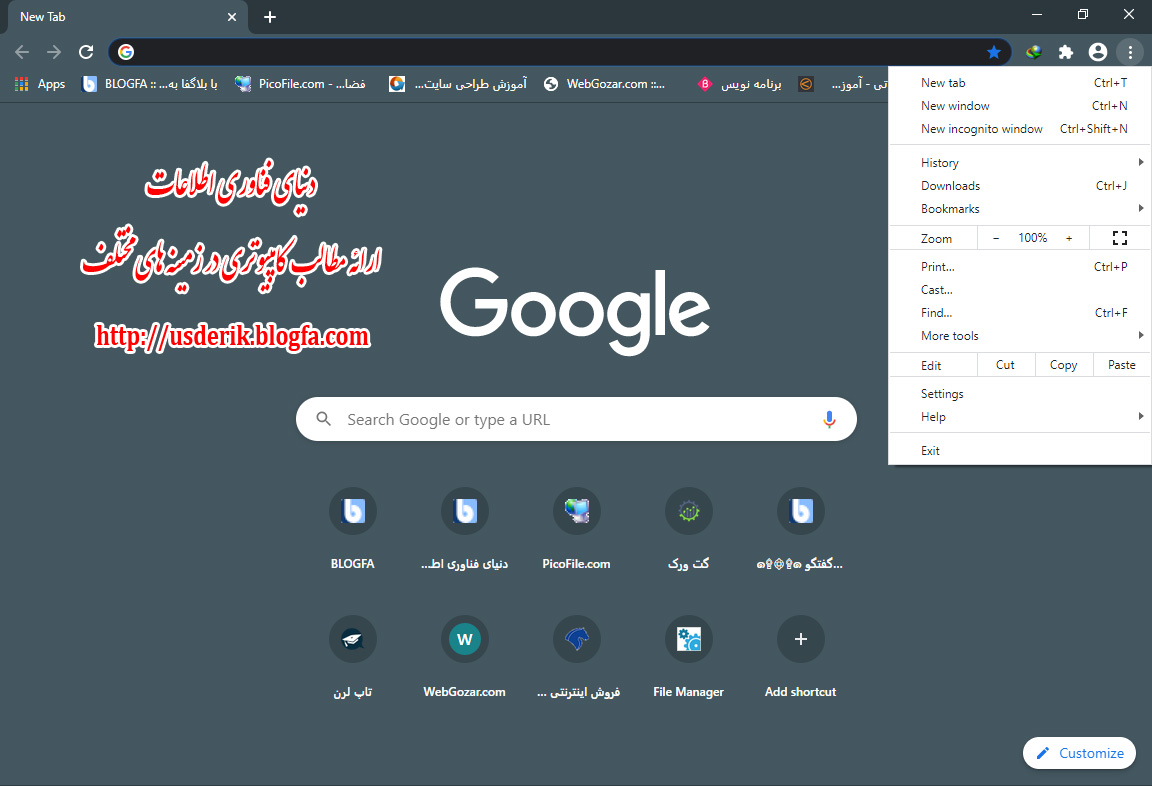Screen dimensions: 1152x786
Task: Select Settings from the Chrome menu
Action: tap(942, 393)
